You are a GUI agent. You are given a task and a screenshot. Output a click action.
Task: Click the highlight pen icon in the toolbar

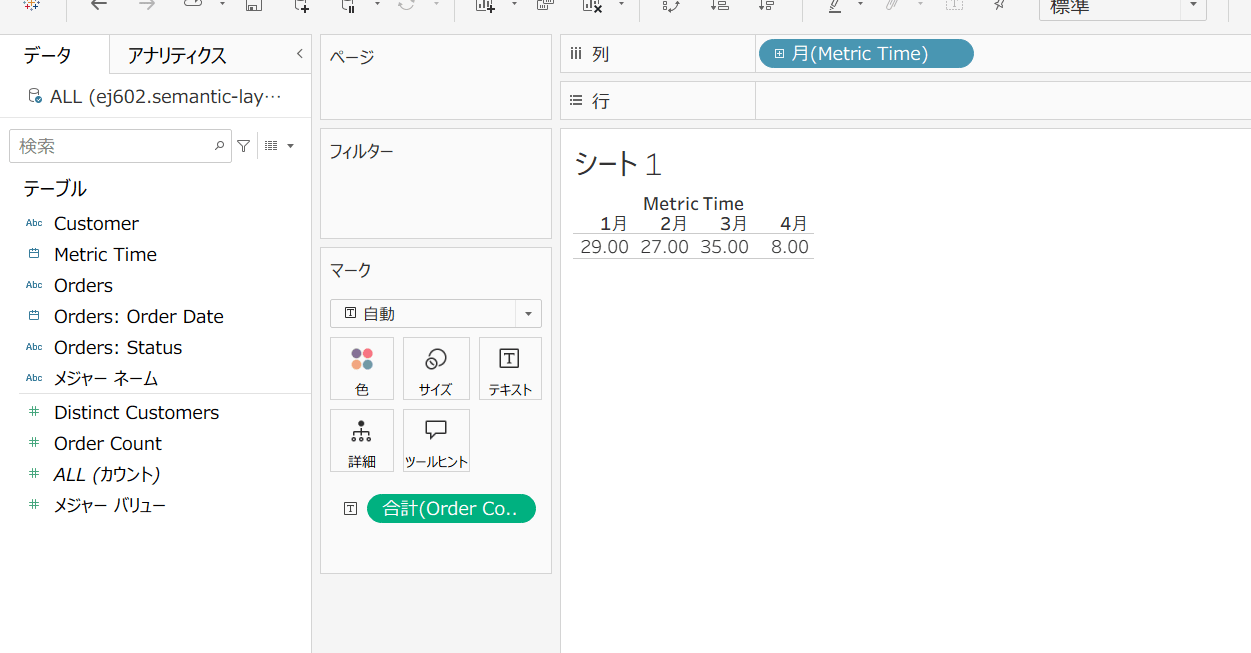(x=835, y=5)
